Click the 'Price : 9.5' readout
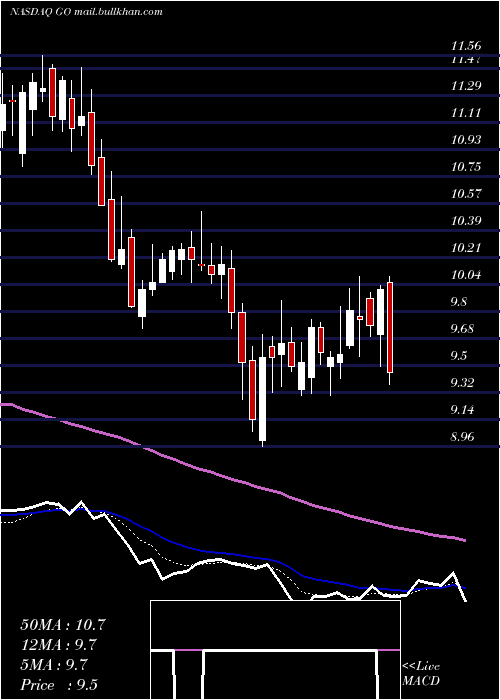 point(59,685)
